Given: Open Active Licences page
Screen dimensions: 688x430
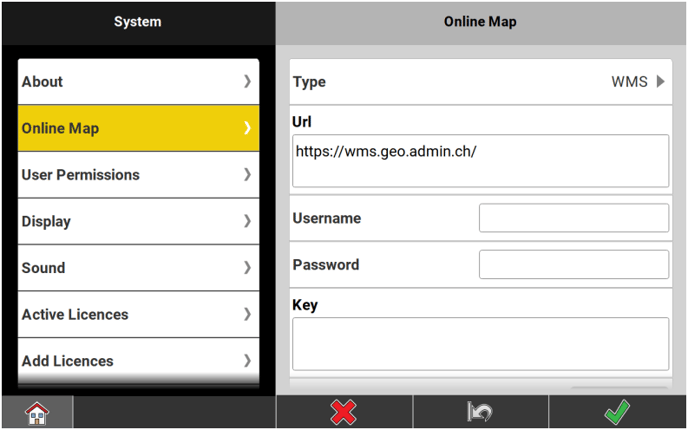Looking at the screenshot, I should point(138,314).
